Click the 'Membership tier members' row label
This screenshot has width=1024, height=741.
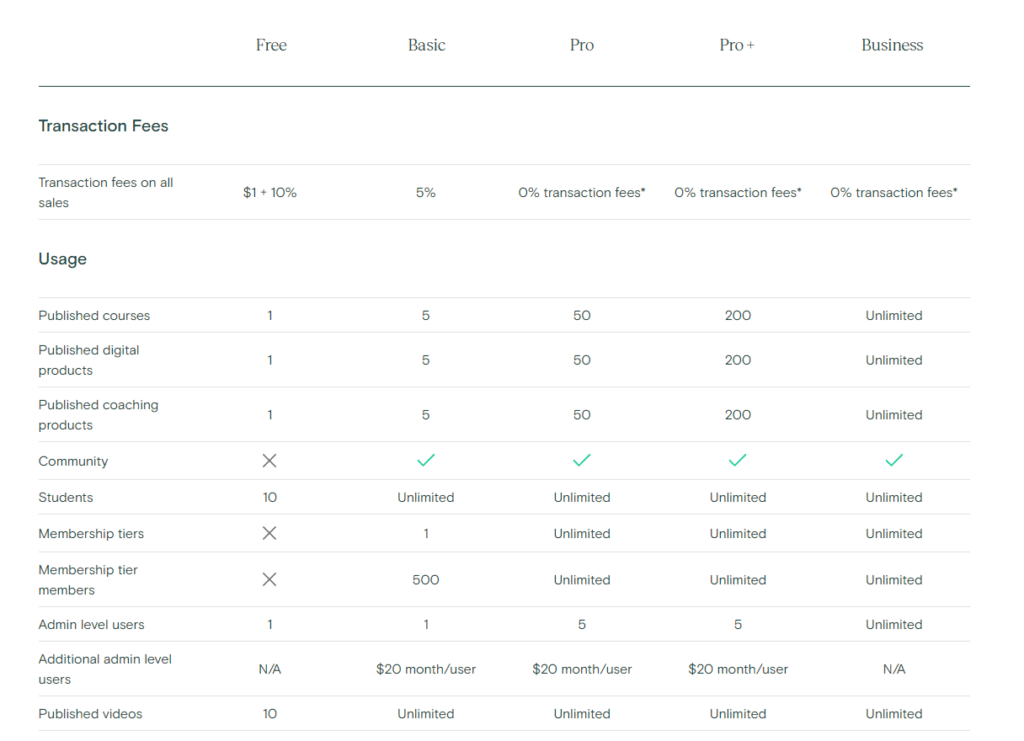pyautogui.click(x=88, y=580)
